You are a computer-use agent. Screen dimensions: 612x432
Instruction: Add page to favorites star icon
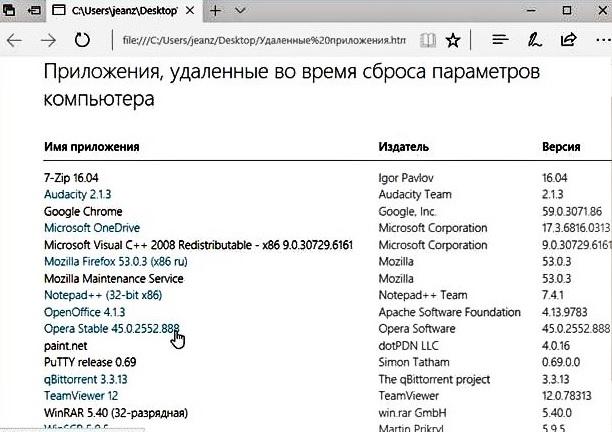(453, 40)
